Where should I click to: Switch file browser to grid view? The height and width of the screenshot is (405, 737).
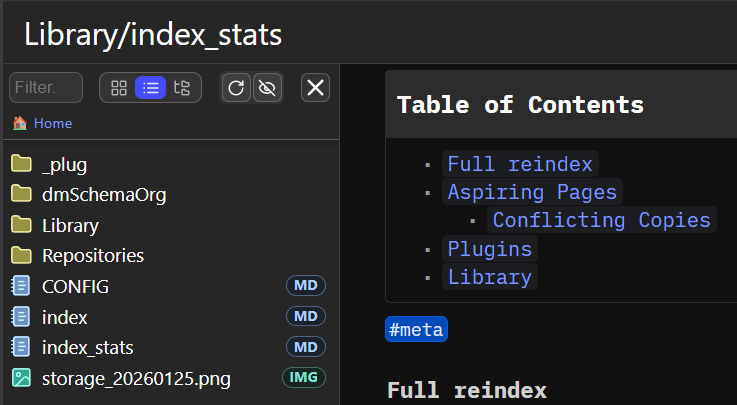point(119,88)
